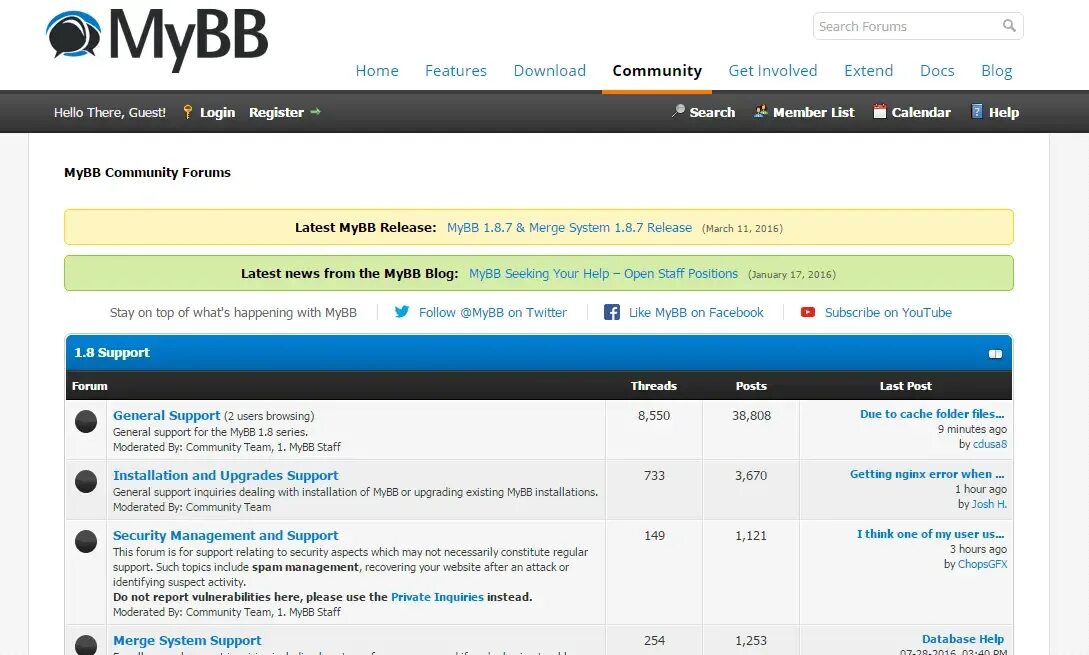1089x655 pixels.
Task: Click Security Management post count 1,121
Action: click(x=751, y=536)
